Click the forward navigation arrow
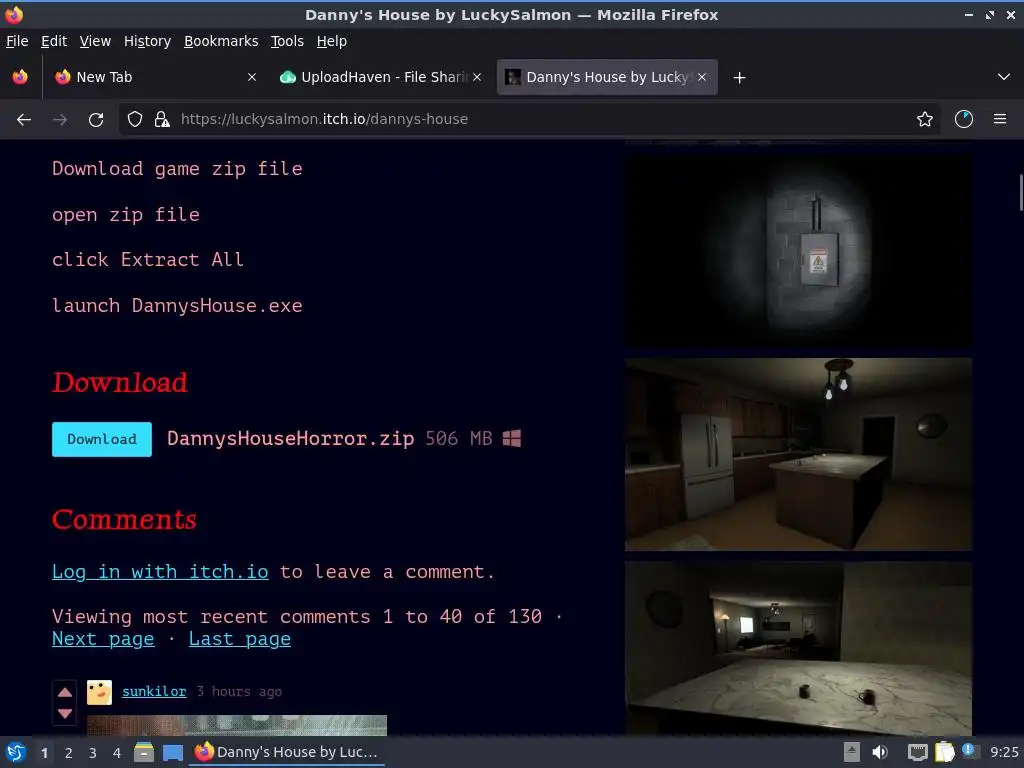 click(60, 120)
